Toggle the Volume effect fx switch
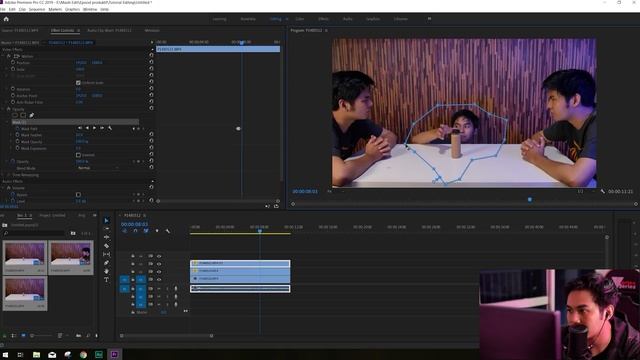Viewport: 640px width, 360px height. [9, 188]
